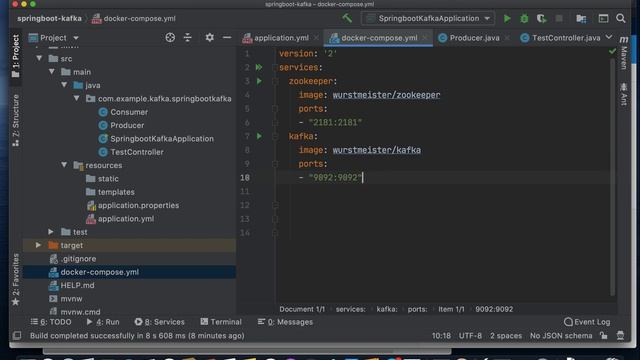Viewport: 640px width, 360px height.
Task: Follow the wurstmeister/zookeeper image link
Action: [x=386, y=95]
